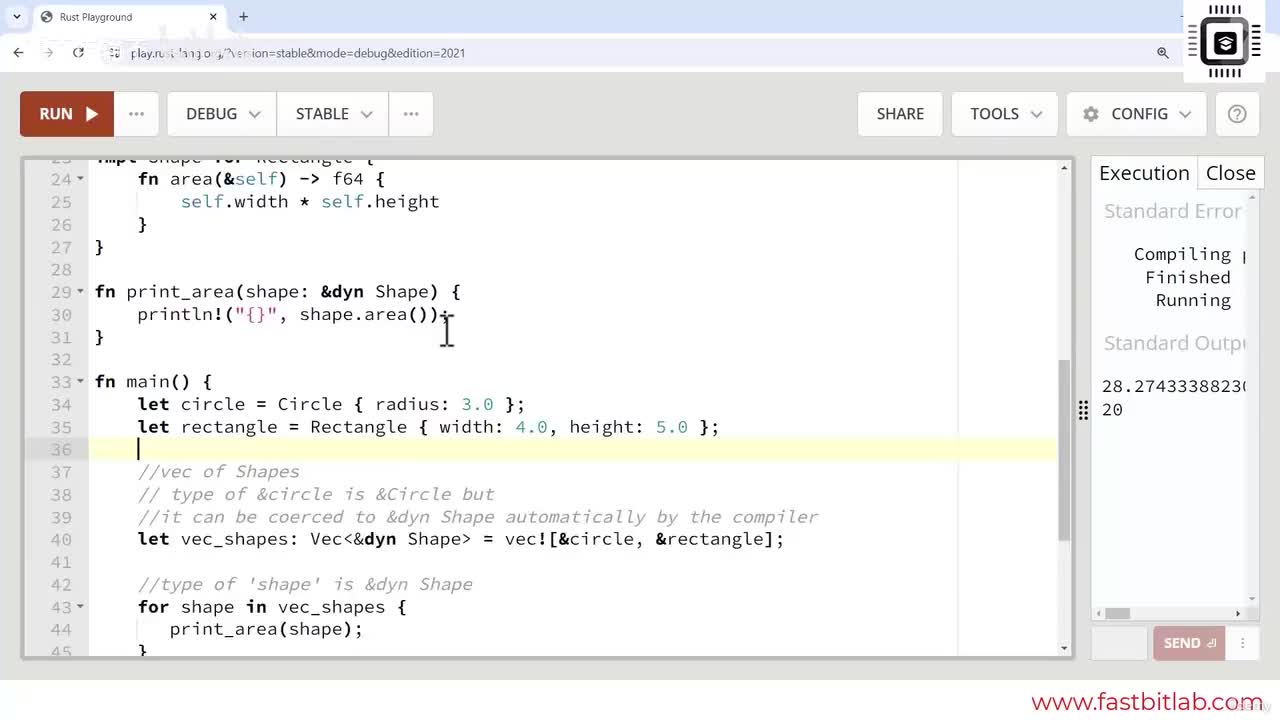Click 'Compiling' in the standard error output
The image size is (1280, 720).
pos(1182,255)
